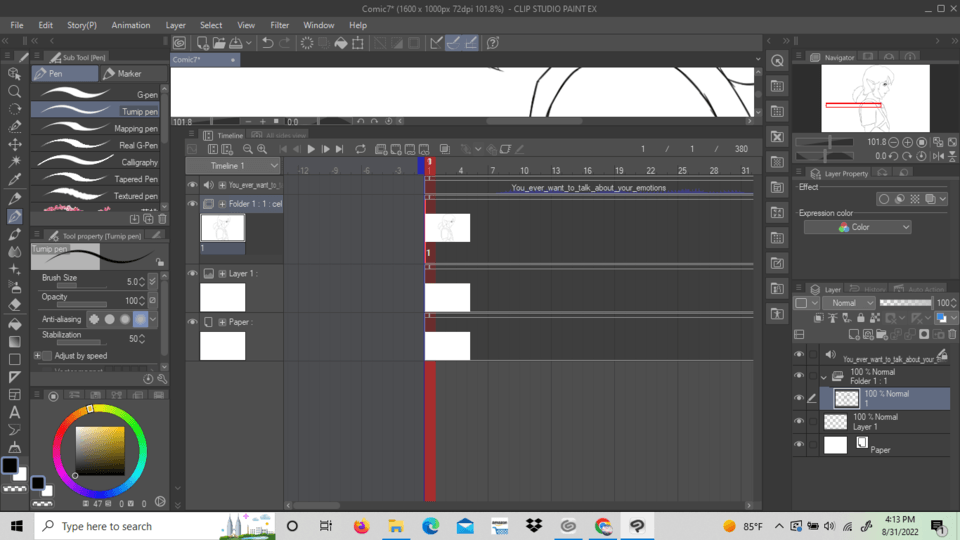Open the Animation menu

tap(130, 25)
